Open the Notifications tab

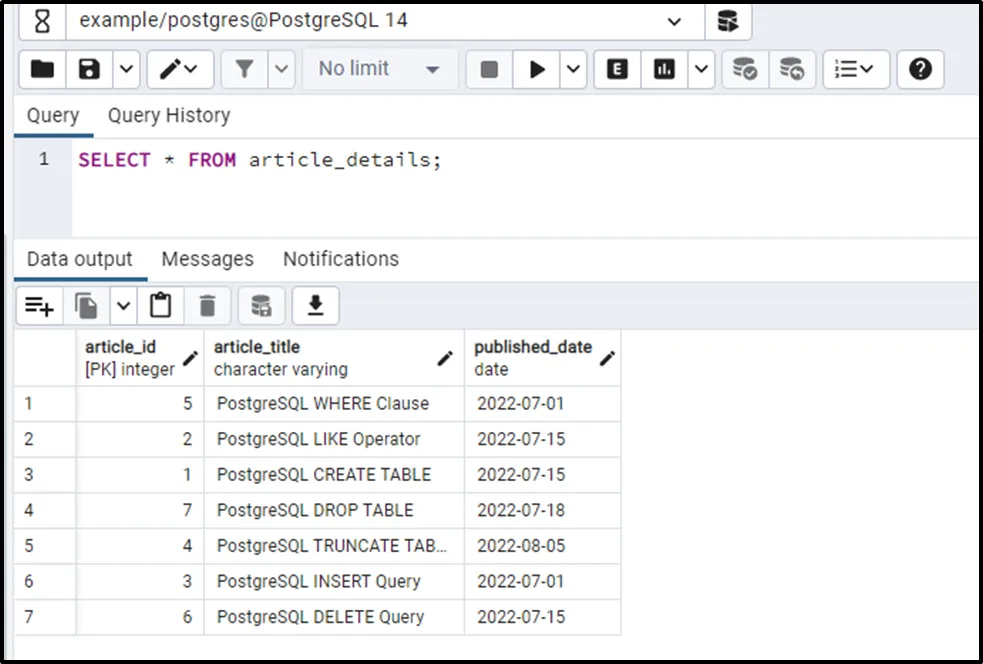[x=340, y=259]
